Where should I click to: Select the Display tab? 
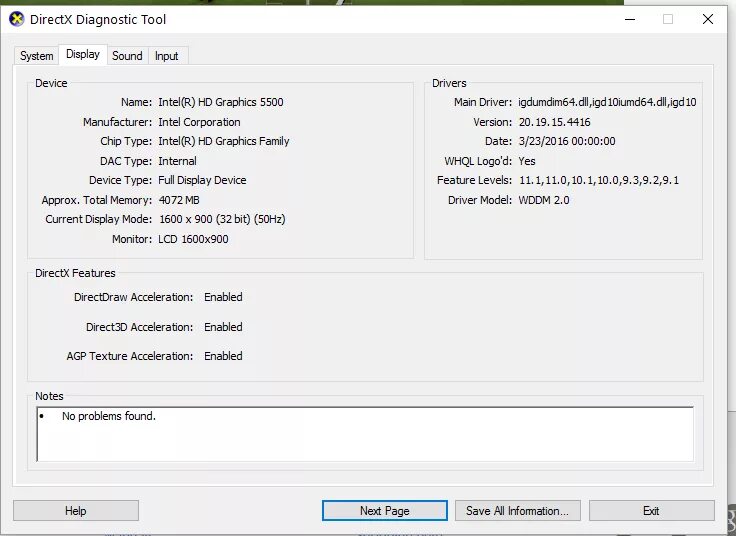pos(83,54)
